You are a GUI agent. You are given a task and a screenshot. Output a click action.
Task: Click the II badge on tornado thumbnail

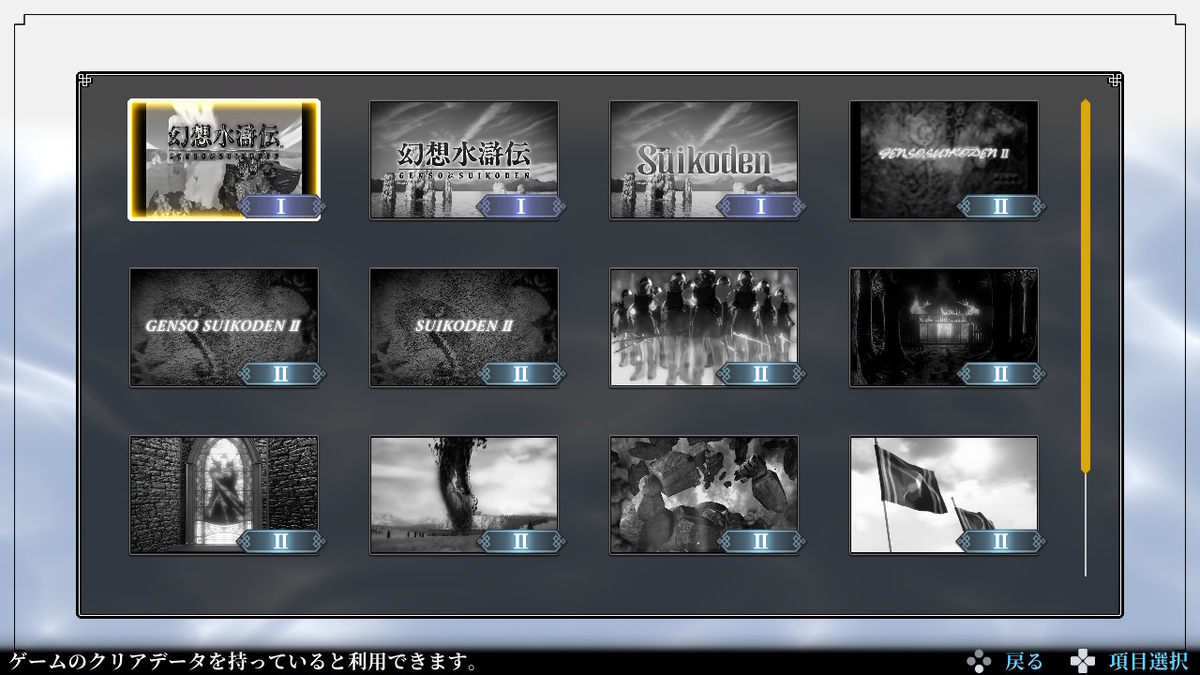tap(521, 541)
